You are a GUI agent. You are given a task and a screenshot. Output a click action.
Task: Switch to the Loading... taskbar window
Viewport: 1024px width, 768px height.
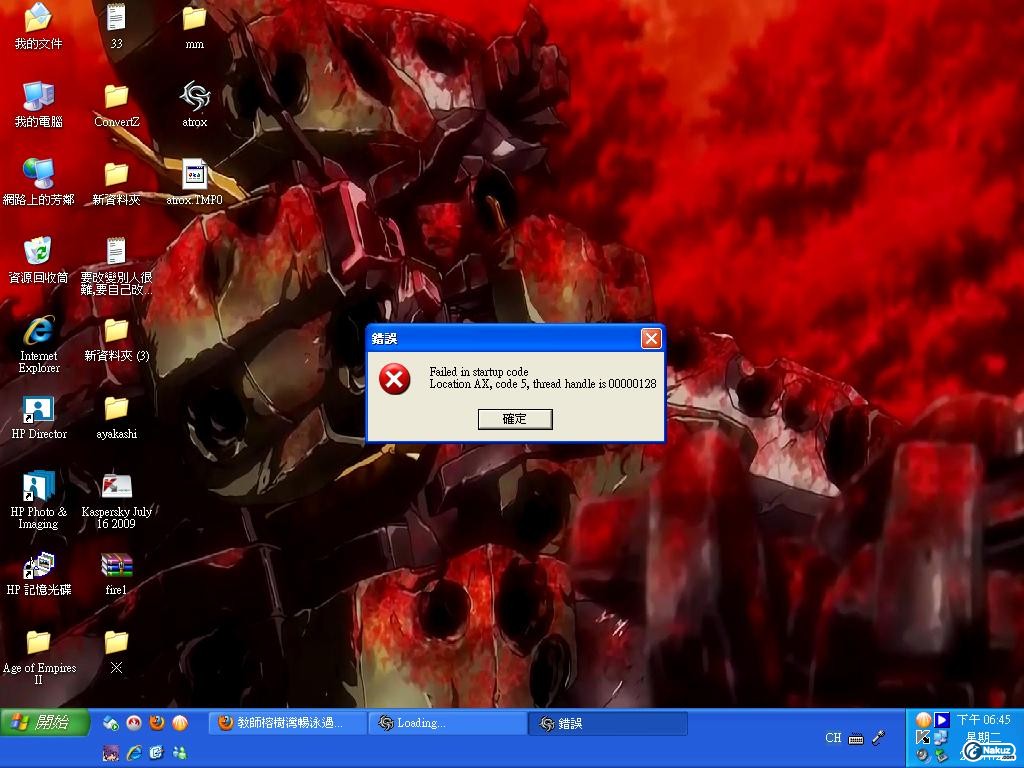pos(448,723)
